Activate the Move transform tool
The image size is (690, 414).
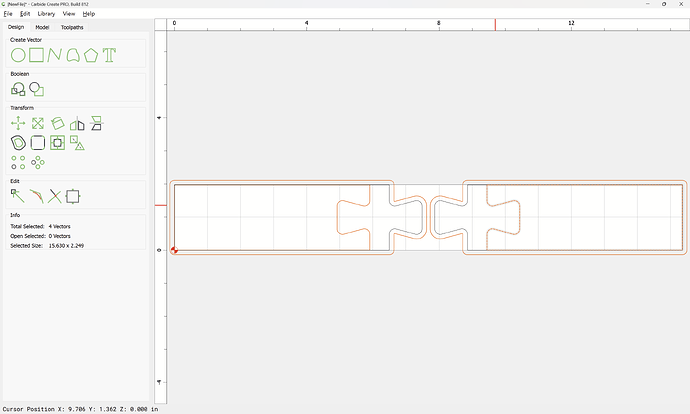tap(18, 124)
